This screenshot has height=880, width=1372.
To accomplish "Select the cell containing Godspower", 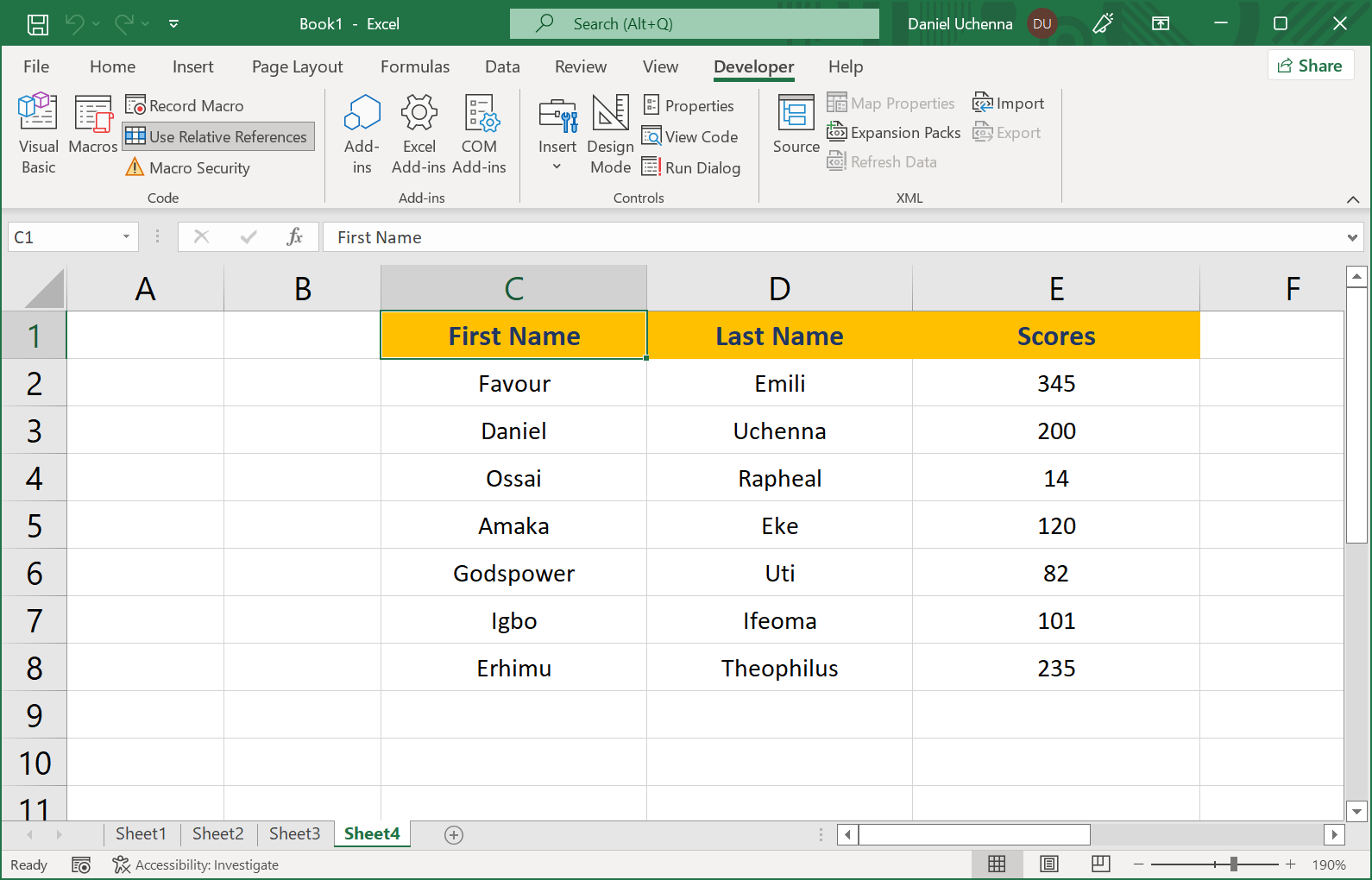I will coord(513,574).
